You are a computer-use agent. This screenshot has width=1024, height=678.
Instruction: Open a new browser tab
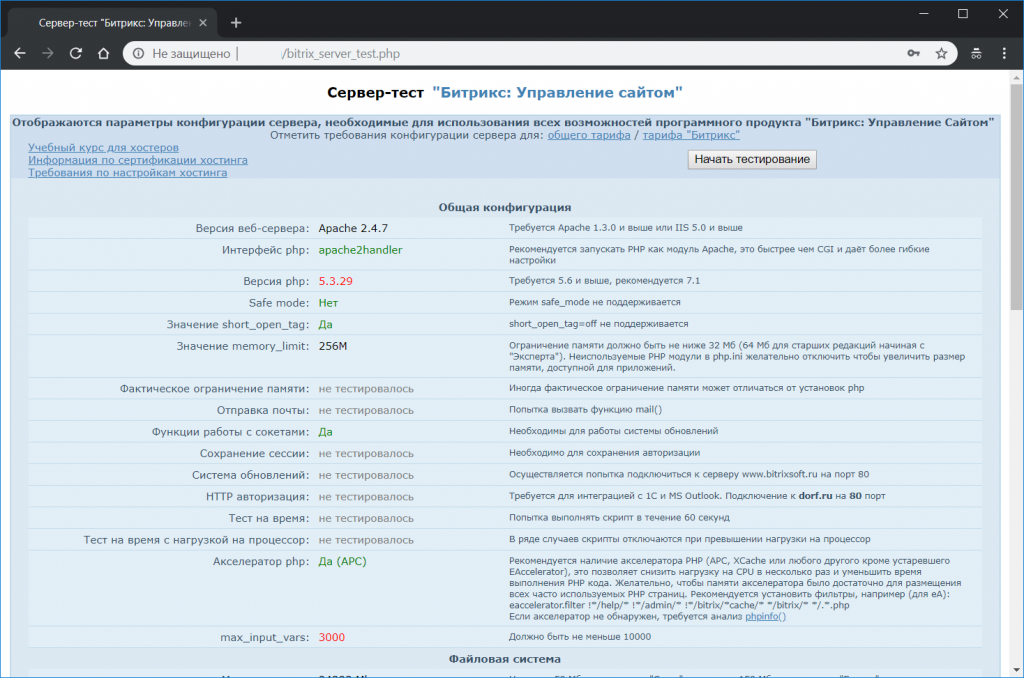tap(236, 23)
